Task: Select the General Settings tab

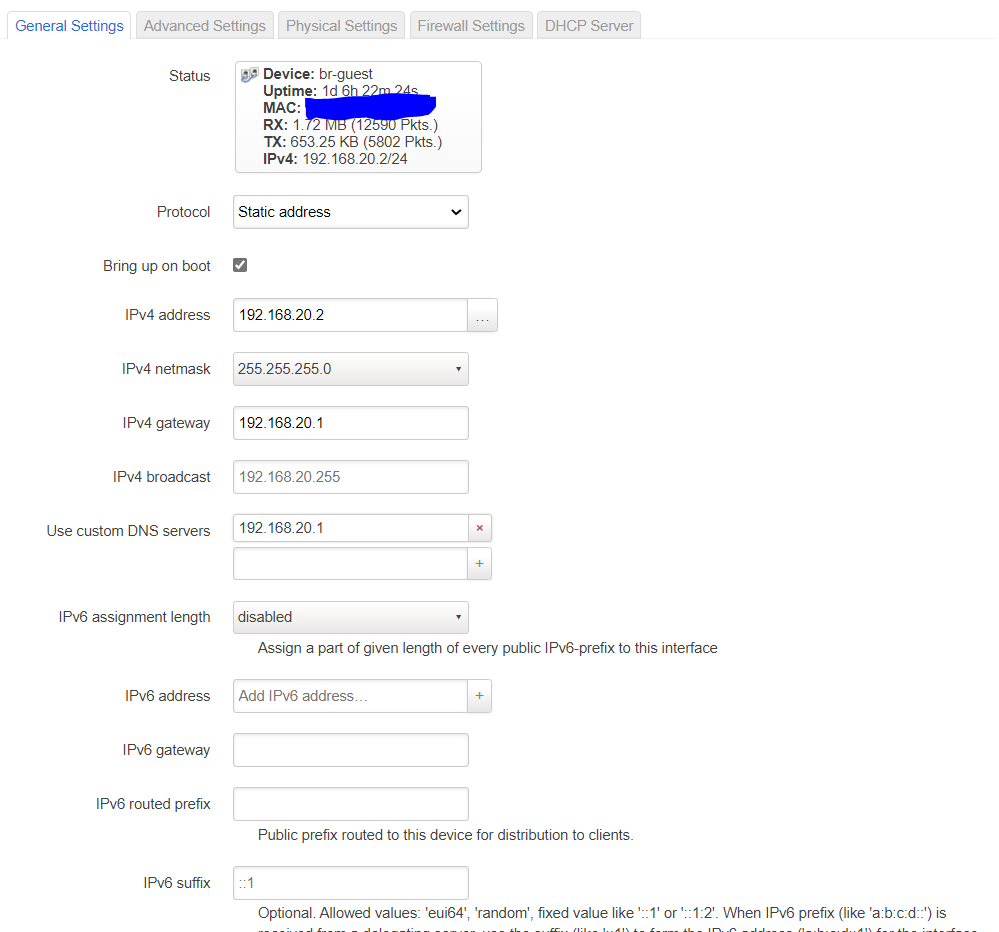Action: (70, 26)
